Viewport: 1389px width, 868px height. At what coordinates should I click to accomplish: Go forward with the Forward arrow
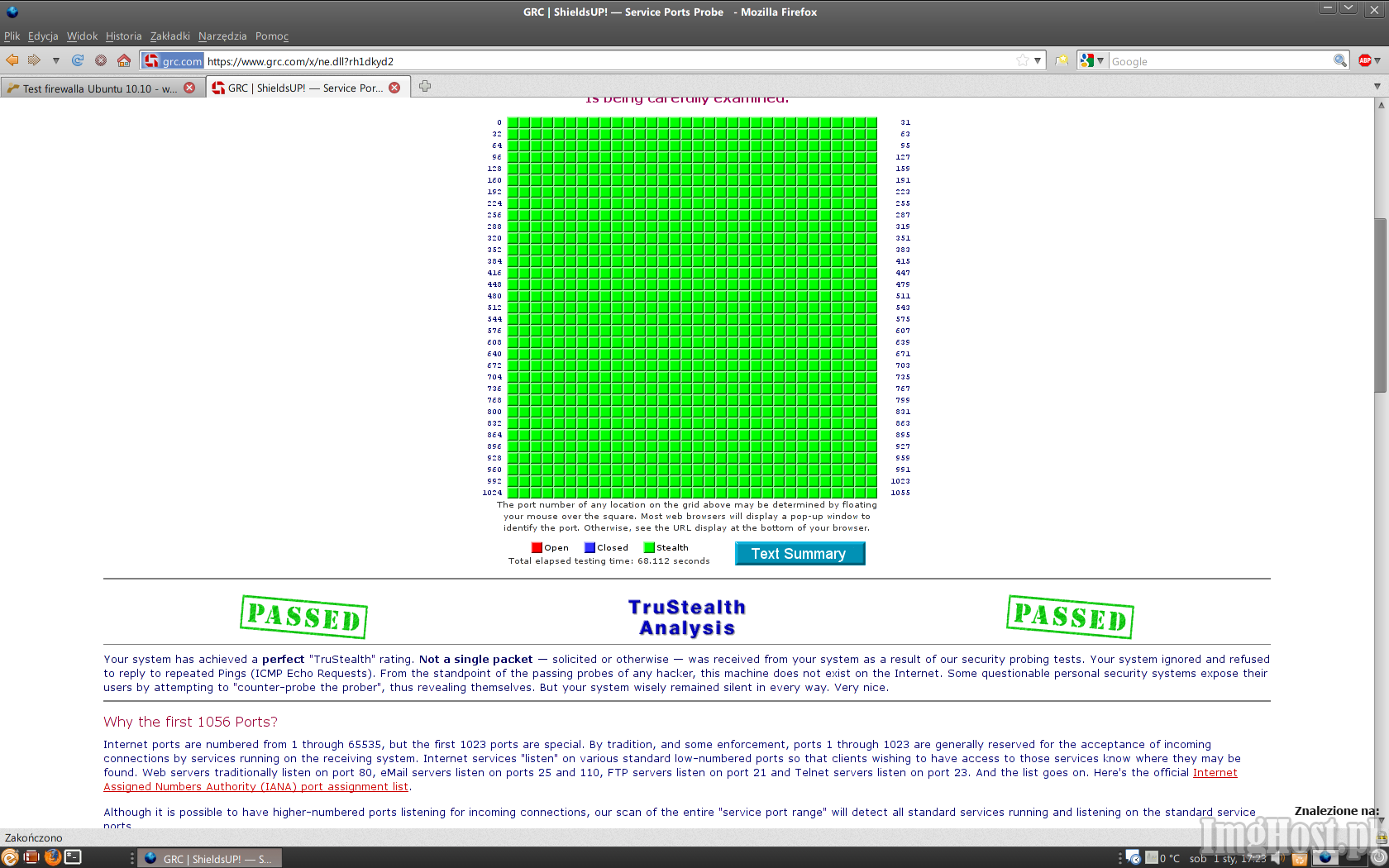[x=34, y=60]
